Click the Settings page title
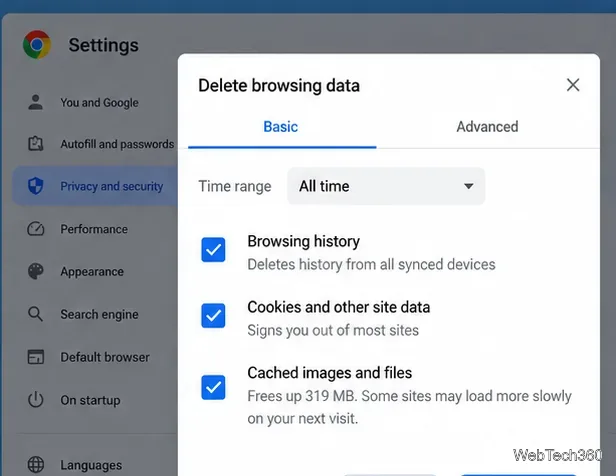This screenshot has width=616, height=476. [103, 45]
